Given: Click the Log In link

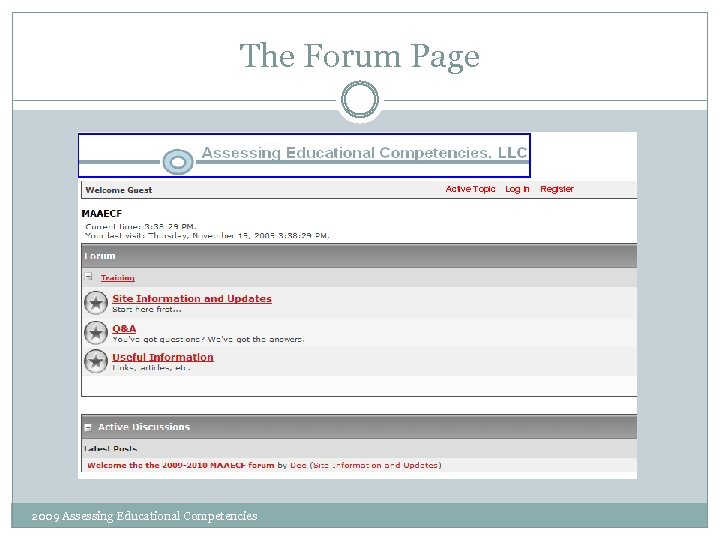Looking at the screenshot, I should 517,189.
